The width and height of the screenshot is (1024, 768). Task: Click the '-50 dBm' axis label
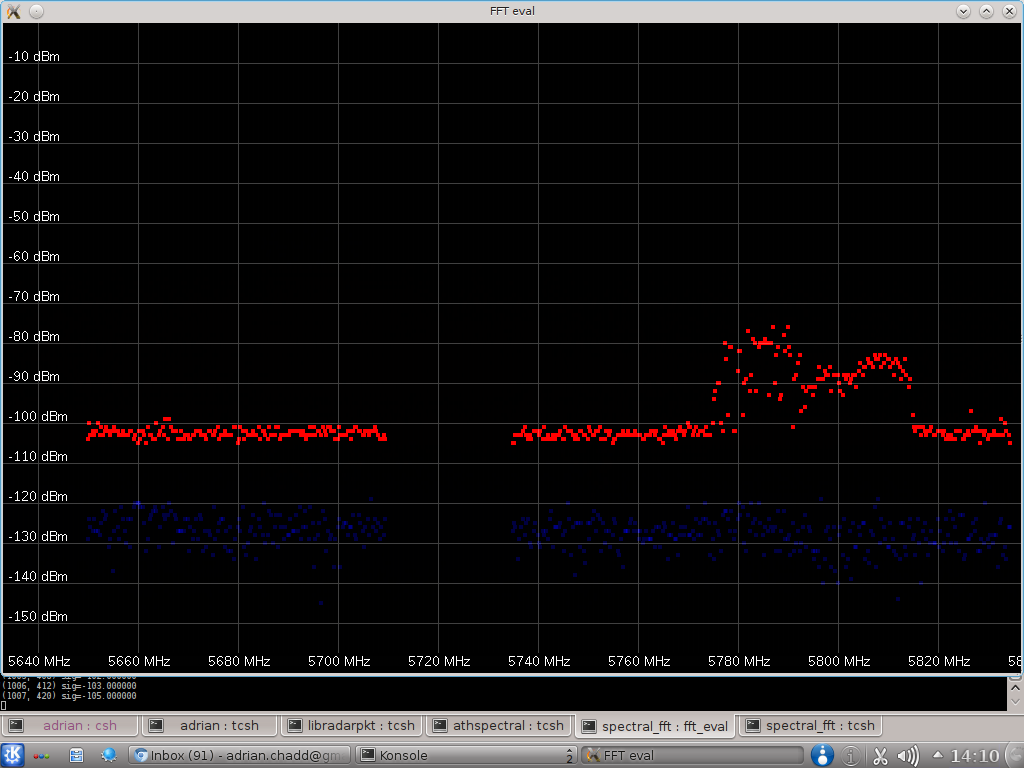[34, 217]
